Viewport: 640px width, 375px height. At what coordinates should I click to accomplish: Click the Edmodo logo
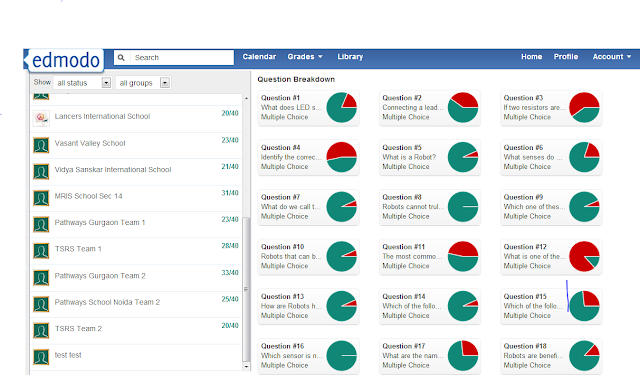65,60
